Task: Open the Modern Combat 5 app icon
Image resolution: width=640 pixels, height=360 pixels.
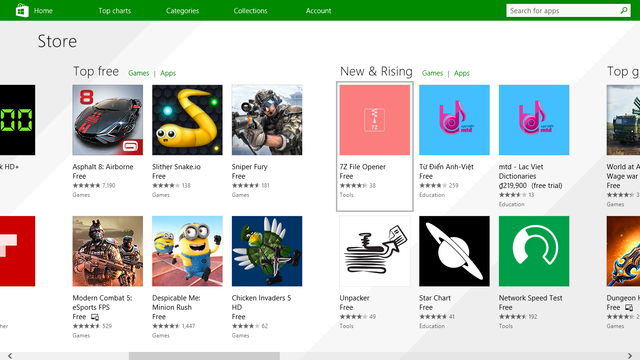Action: pos(108,251)
